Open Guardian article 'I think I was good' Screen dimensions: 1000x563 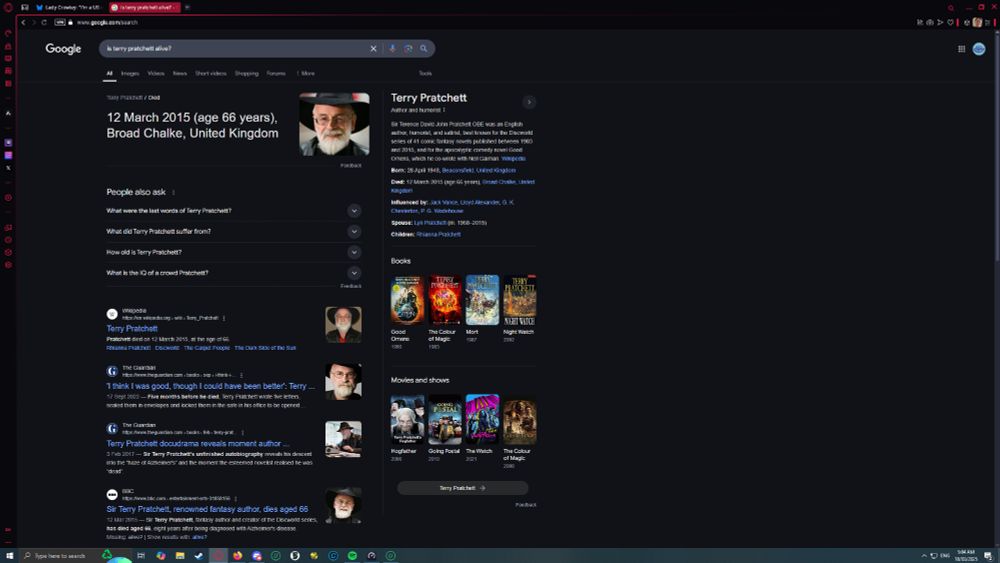click(210, 386)
